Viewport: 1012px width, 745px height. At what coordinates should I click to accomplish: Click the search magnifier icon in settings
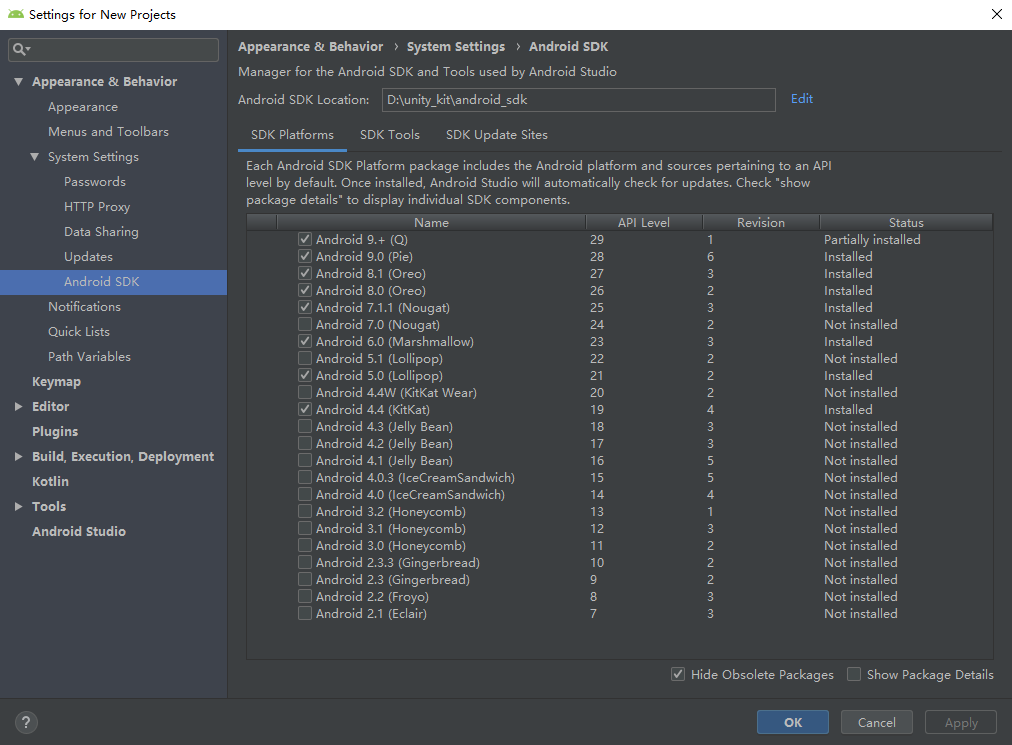21,49
